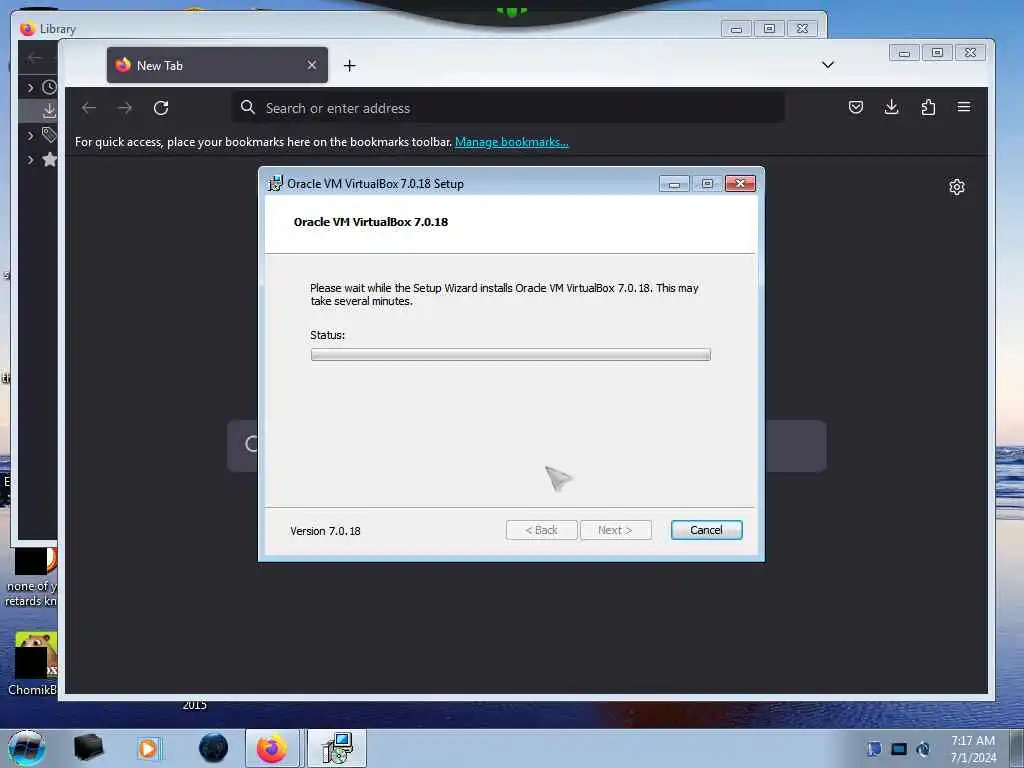
Task: Close the New Tab tab
Action: pos(312,65)
